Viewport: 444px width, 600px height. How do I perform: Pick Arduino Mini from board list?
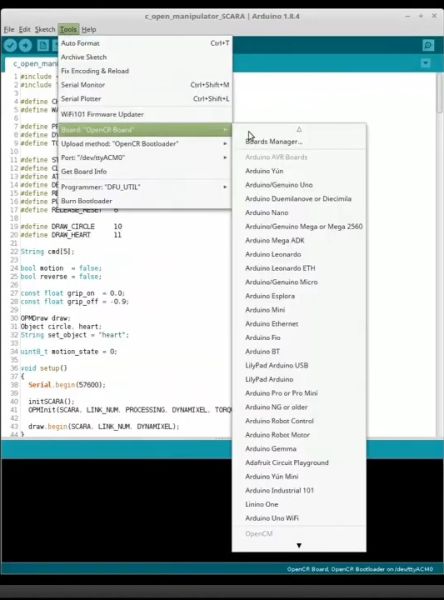[299, 310]
